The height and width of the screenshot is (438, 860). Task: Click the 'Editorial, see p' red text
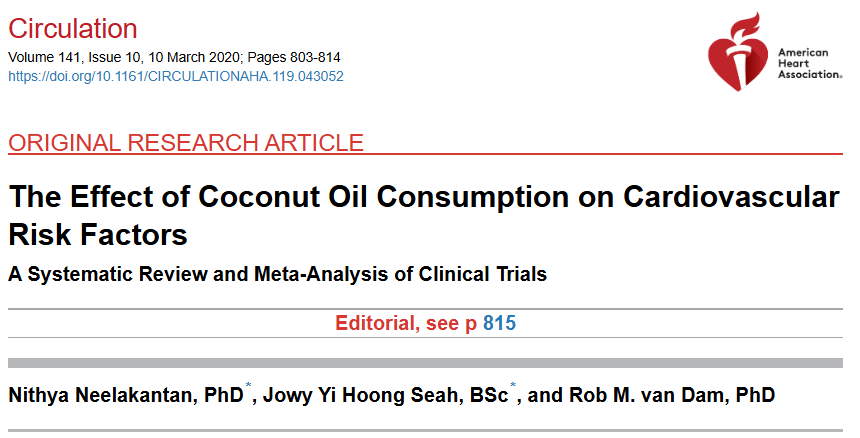[x=406, y=323]
